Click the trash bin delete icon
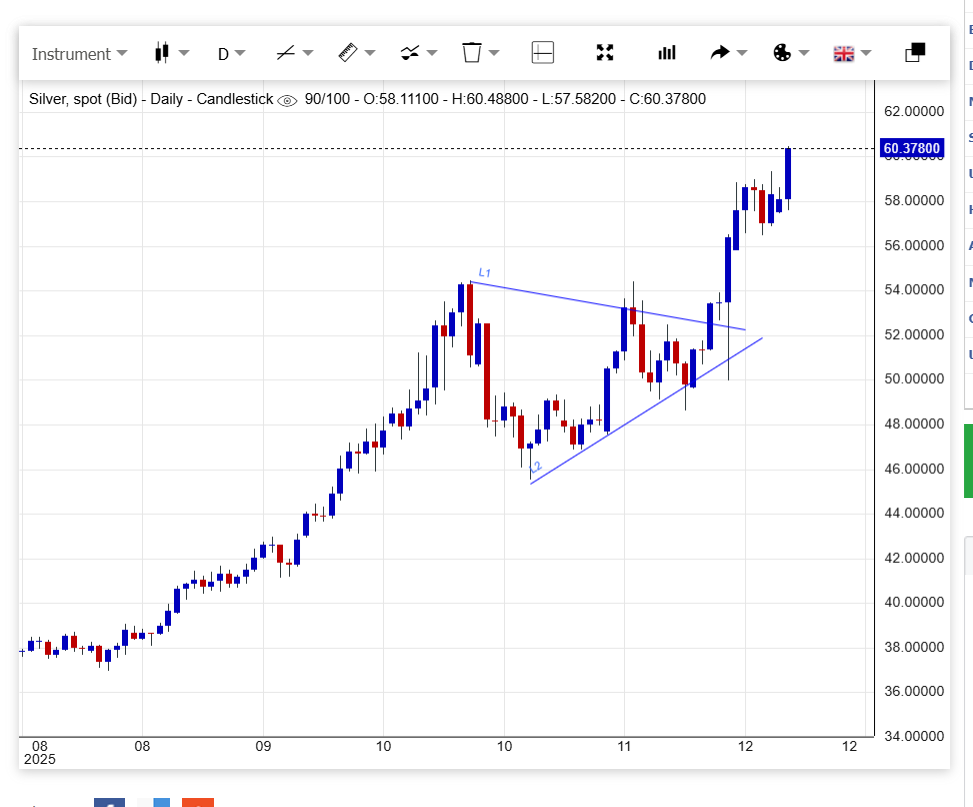973x807 pixels. pyautogui.click(x=472, y=53)
